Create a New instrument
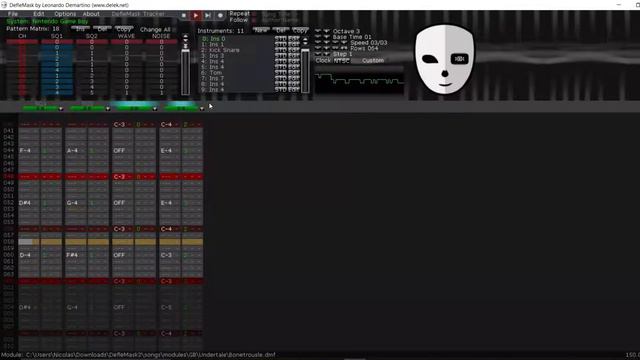The height and width of the screenshot is (360, 640). [x=261, y=30]
